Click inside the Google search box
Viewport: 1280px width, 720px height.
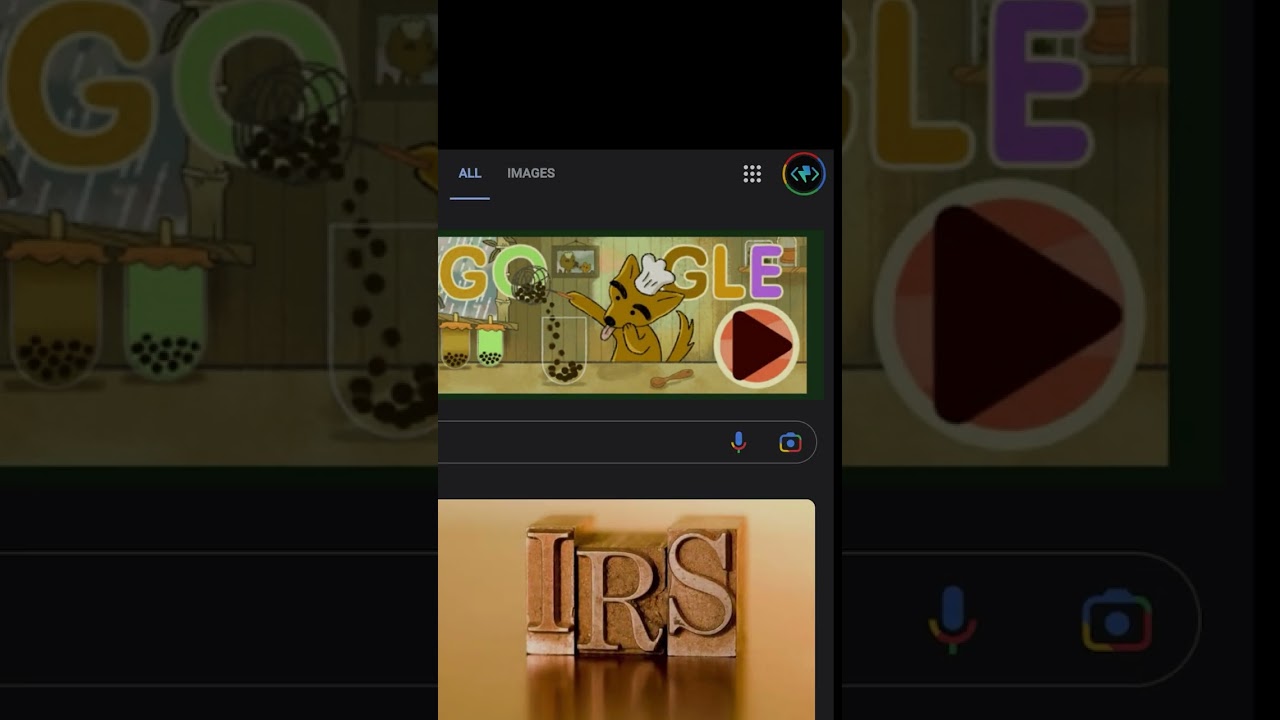click(x=628, y=442)
